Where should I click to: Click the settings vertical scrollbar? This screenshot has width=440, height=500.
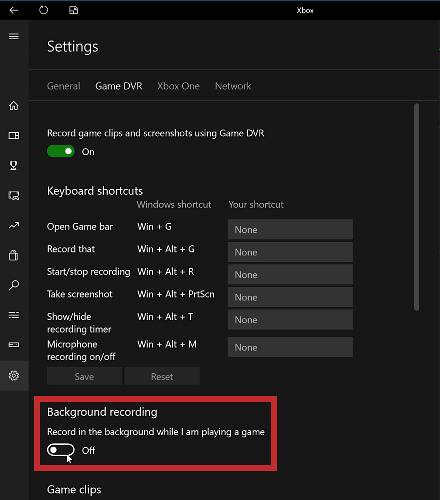coord(416,207)
